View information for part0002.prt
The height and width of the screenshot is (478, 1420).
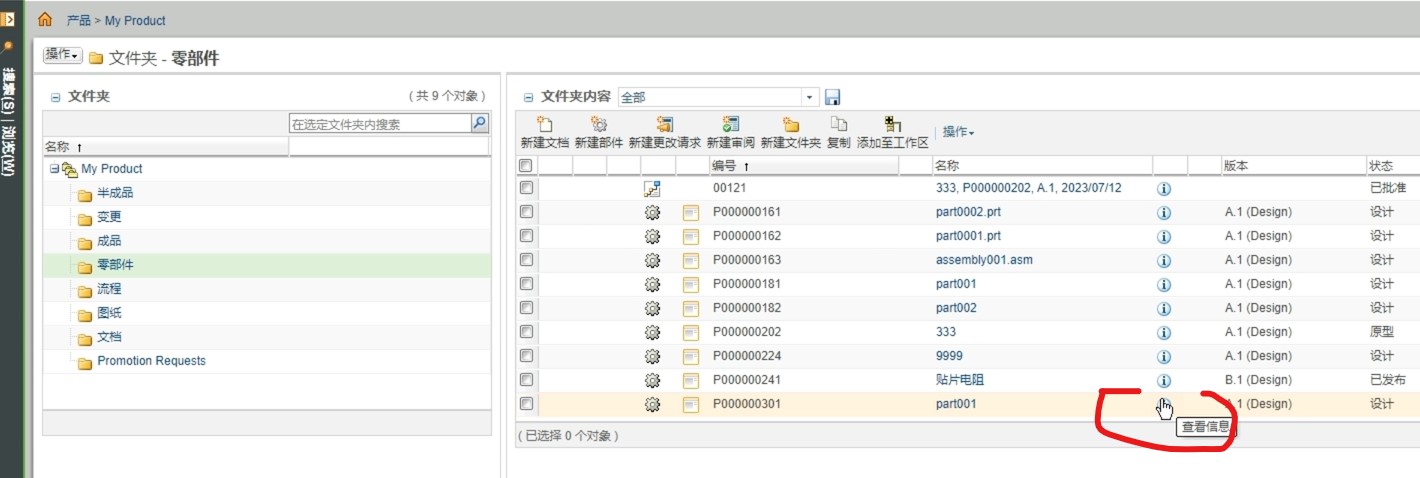tap(1164, 212)
